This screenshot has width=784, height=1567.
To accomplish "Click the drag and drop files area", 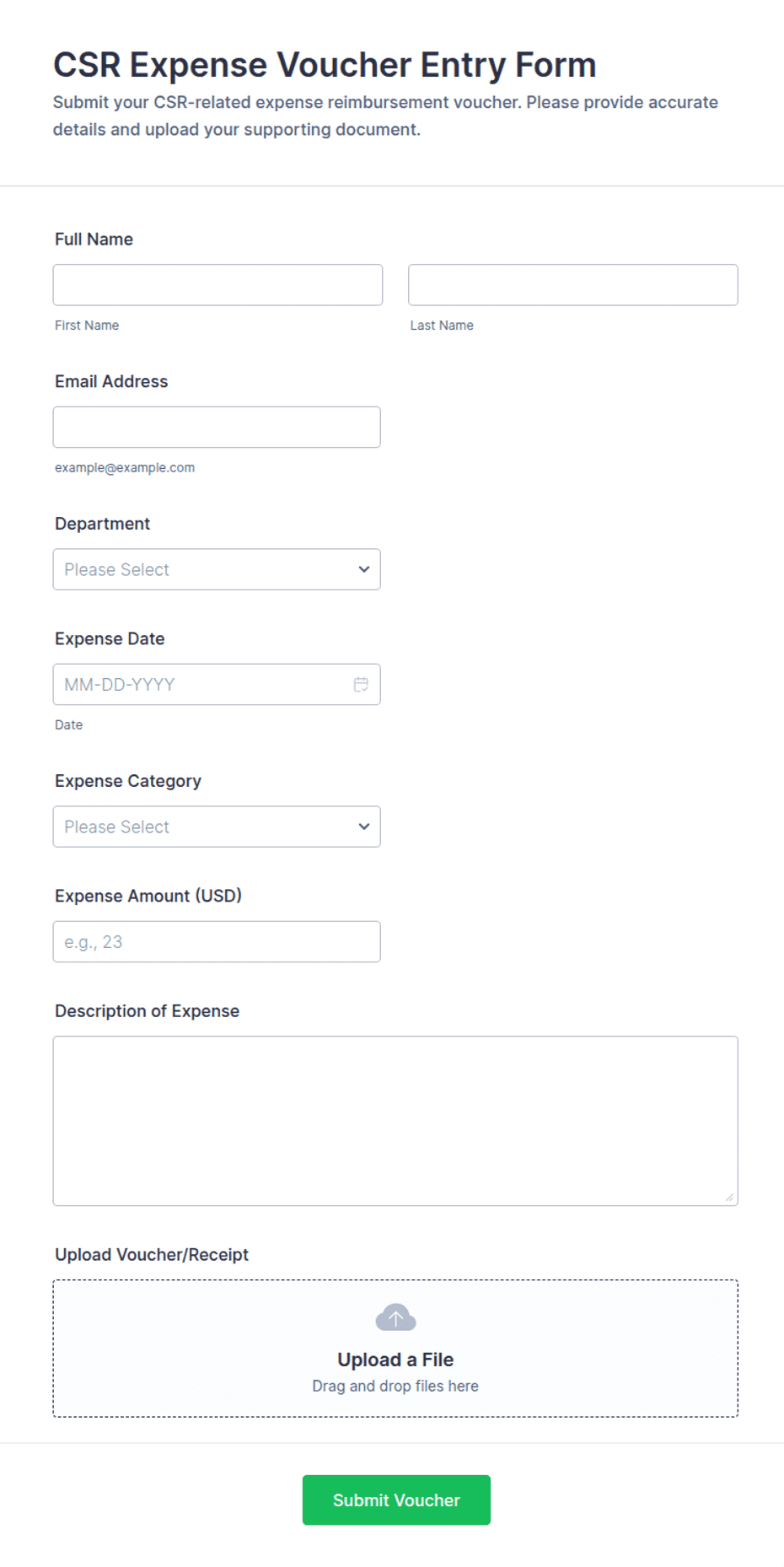I will [395, 1349].
